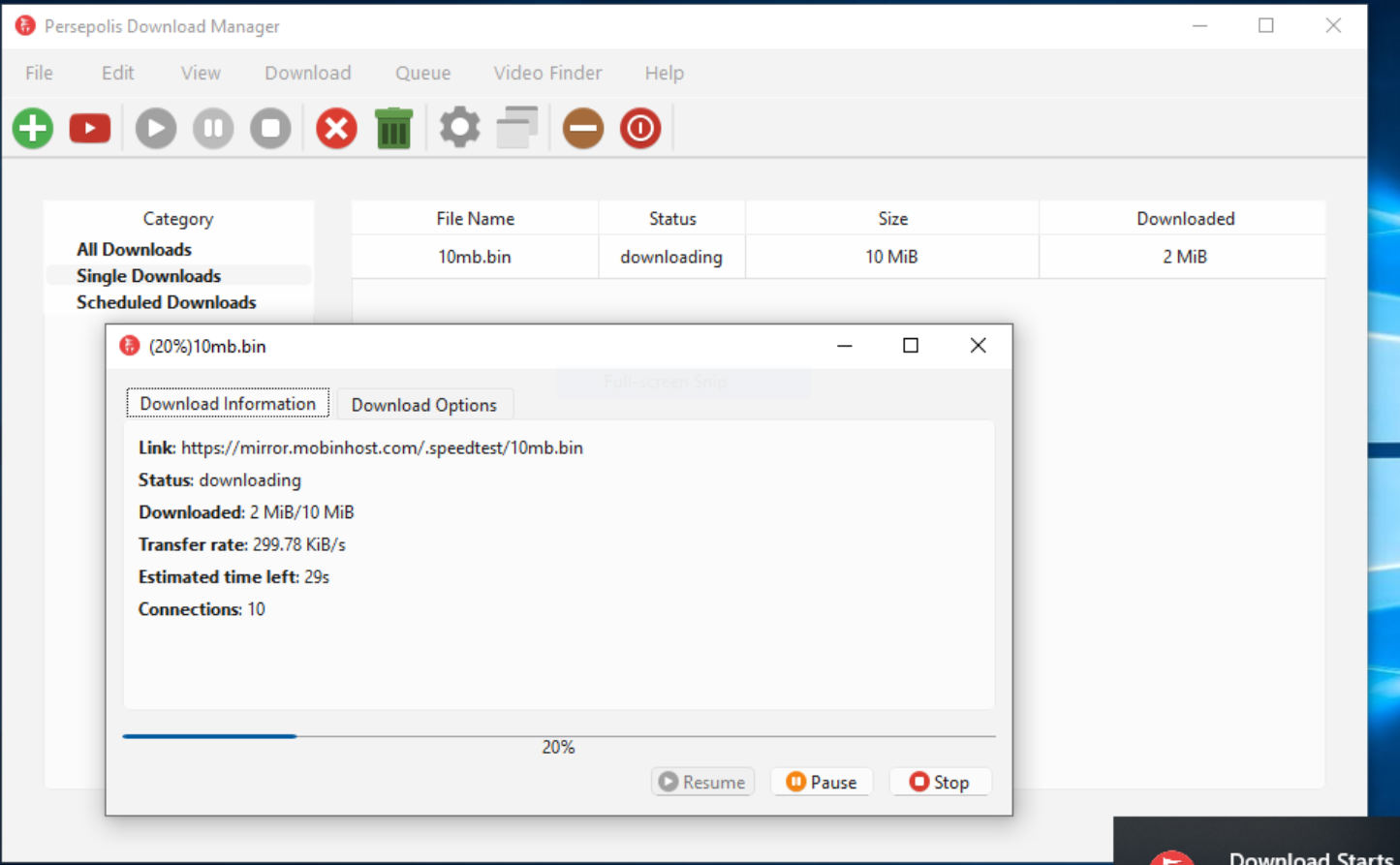Click the Status column header

(x=672, y=219)
